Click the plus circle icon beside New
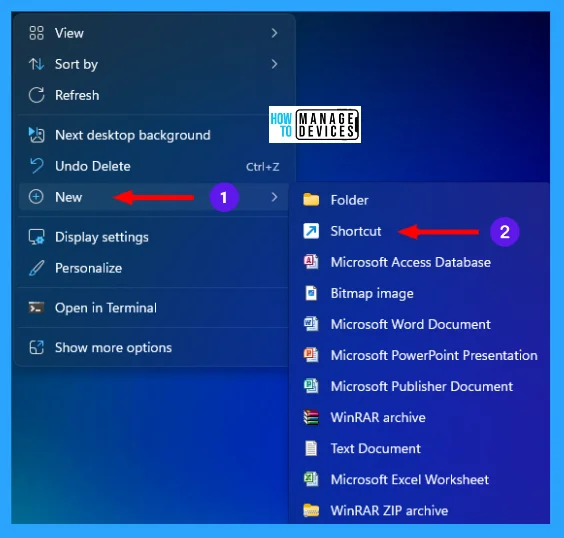 point(36,197)
